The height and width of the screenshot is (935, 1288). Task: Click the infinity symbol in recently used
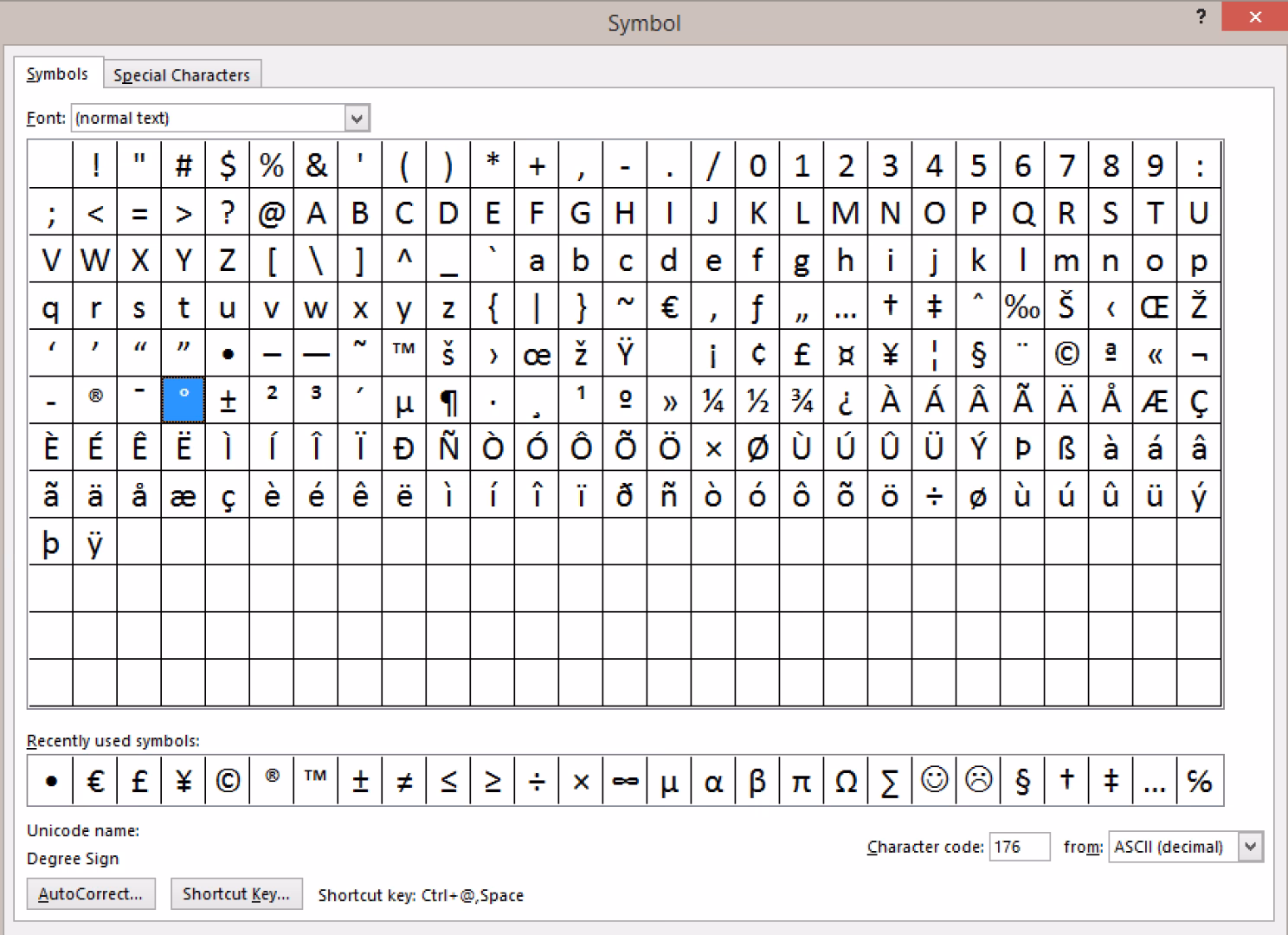coord(625,780)
